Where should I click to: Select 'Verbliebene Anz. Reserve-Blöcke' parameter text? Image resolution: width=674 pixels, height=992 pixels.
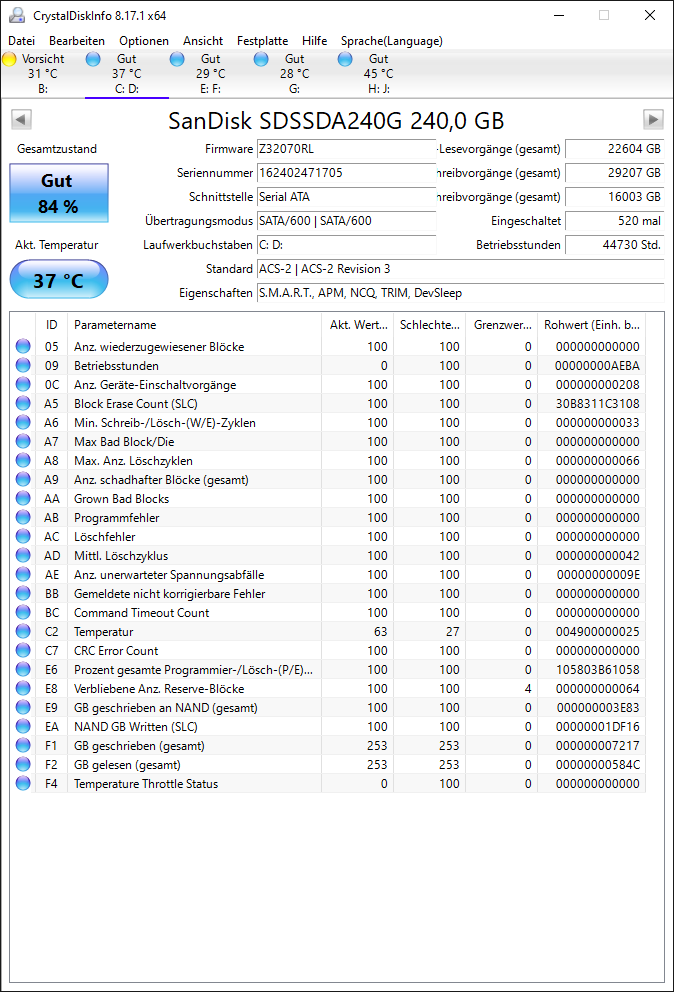coord(159,688)
